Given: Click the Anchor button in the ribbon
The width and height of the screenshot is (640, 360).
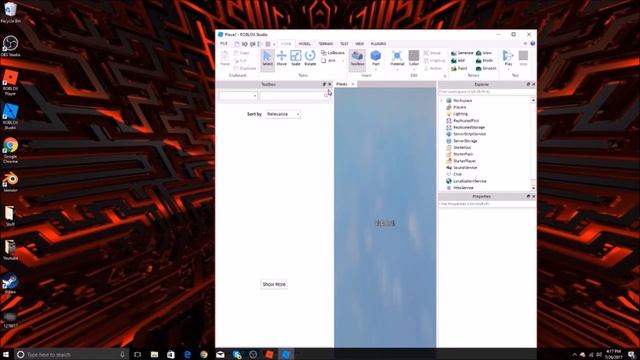Looking at the screenshot, I should coord(433,69).
